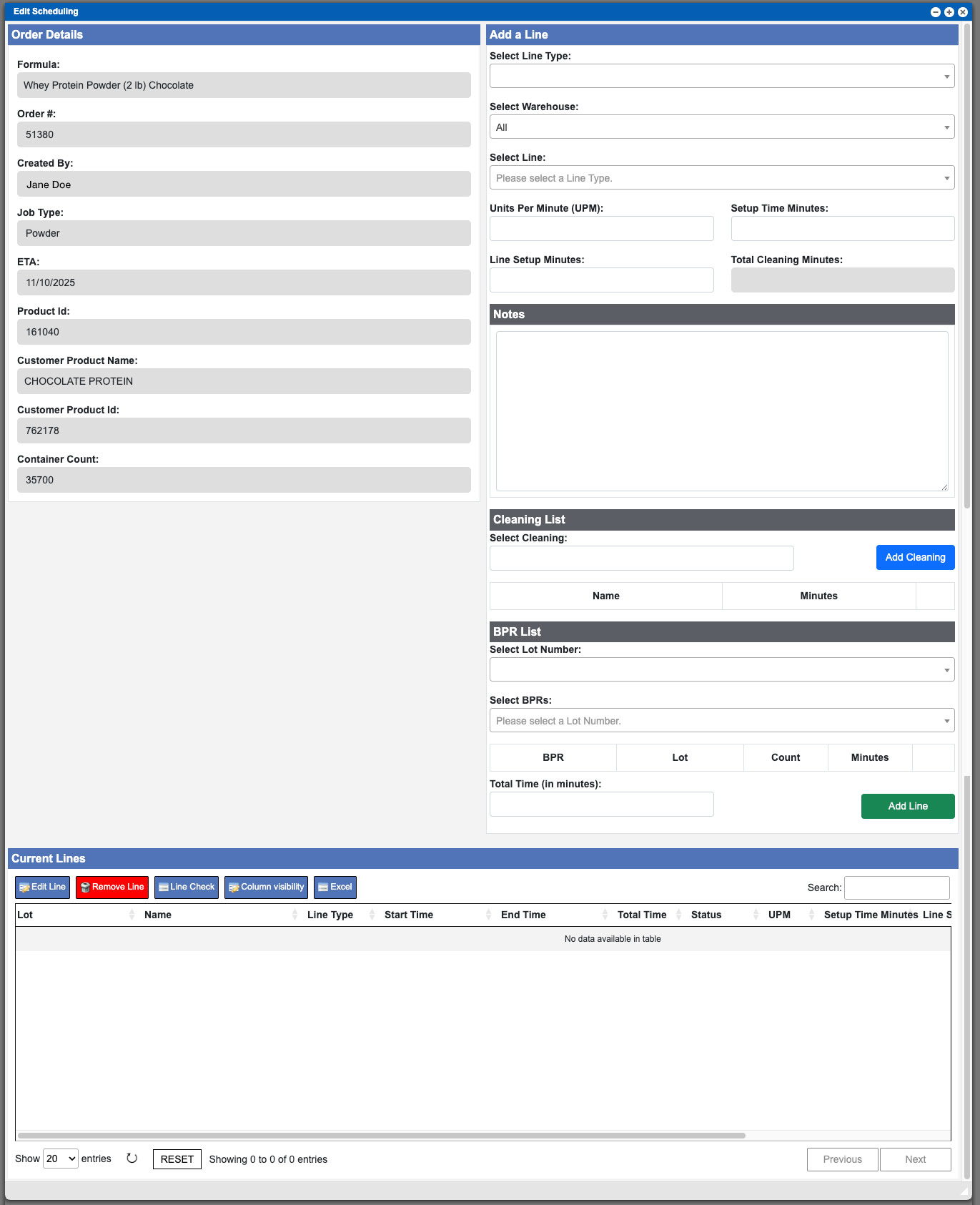Change the Show entries count selector

coord(61,1159)
